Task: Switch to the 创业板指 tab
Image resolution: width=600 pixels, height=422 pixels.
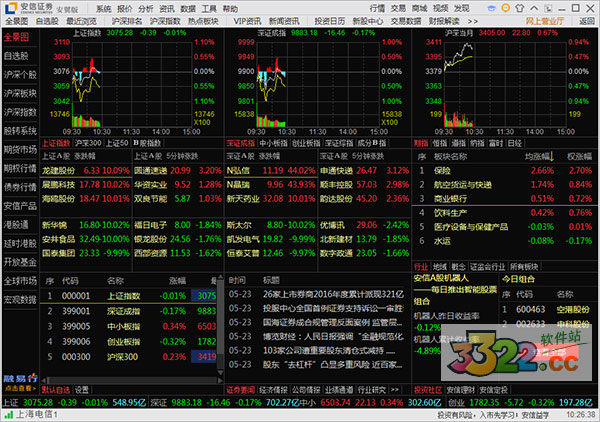Action: (306, 143)
